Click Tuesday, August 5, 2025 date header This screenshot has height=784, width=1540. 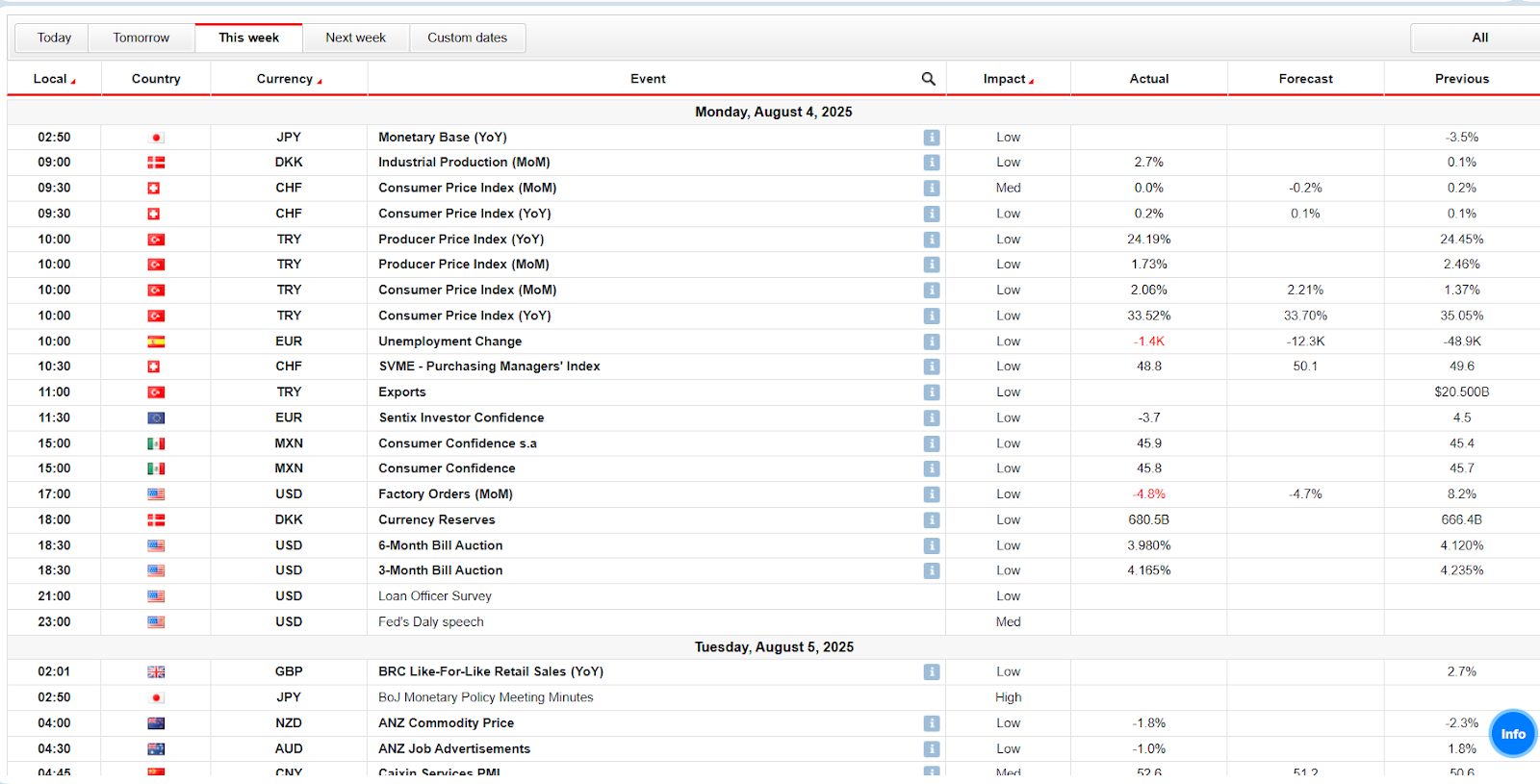774,647
